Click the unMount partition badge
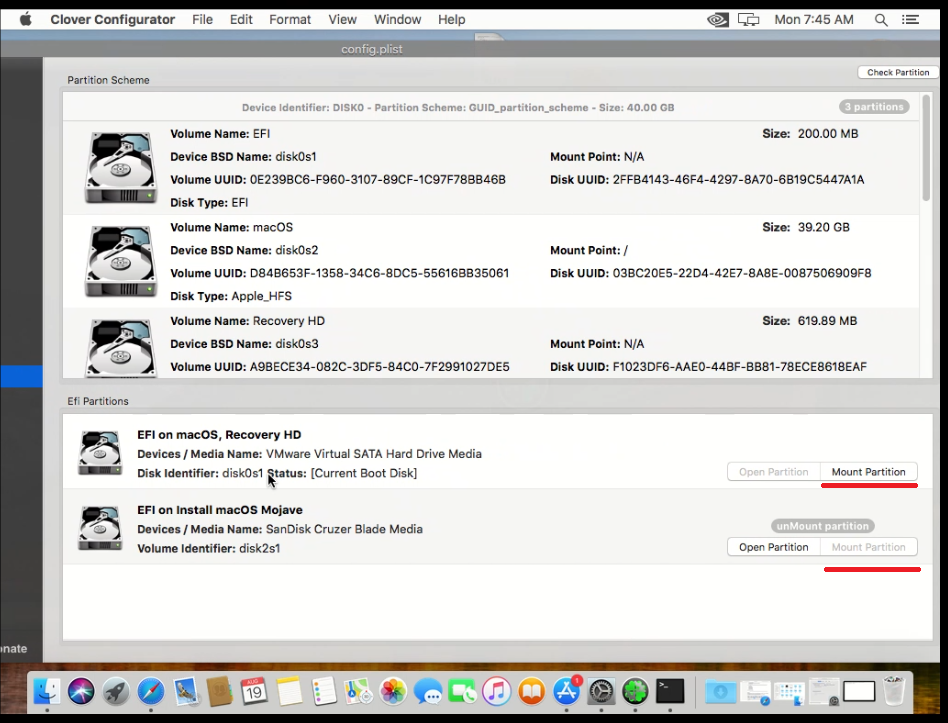Viewport: 948px width, 723px height. point(823,526)
